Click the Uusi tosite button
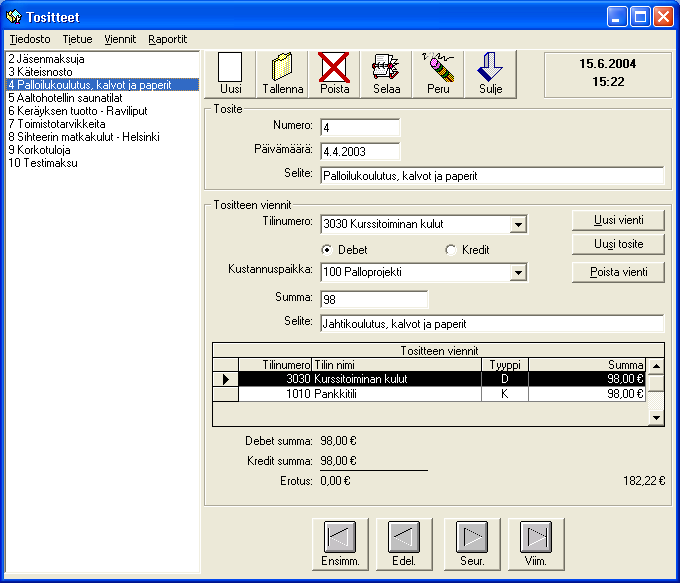Screen dimensions: 680x583 coord(618,244)
